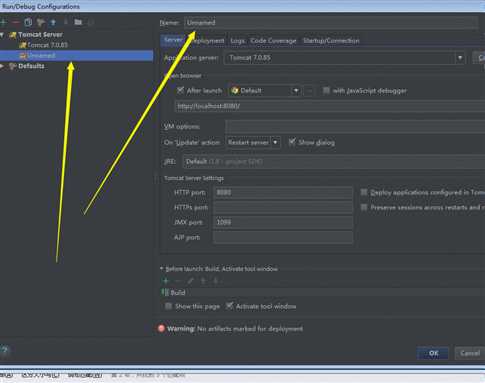The height and width of the screenshot is (383, 485).
Task: Click the OK button
Action: [x=433, y=353]
